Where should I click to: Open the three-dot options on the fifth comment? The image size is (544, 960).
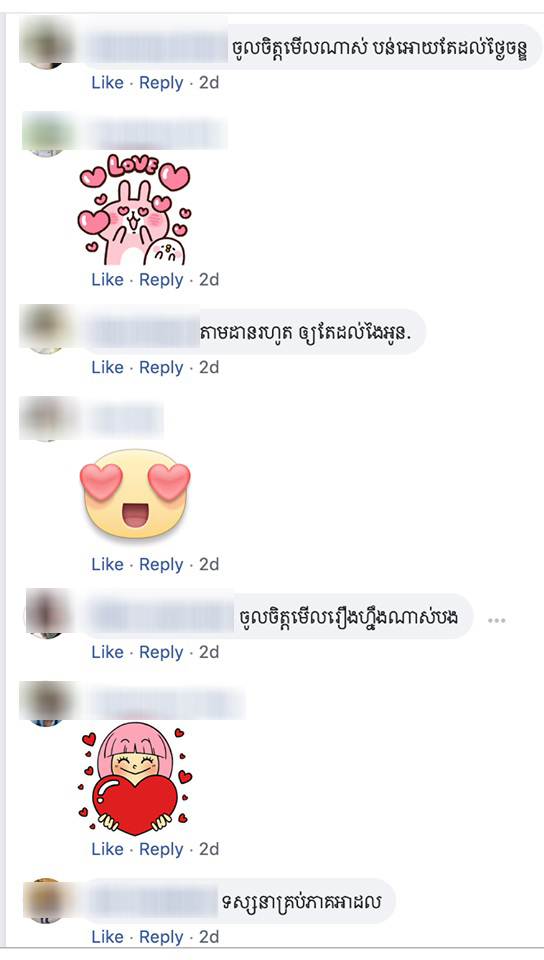coord(496,620)
